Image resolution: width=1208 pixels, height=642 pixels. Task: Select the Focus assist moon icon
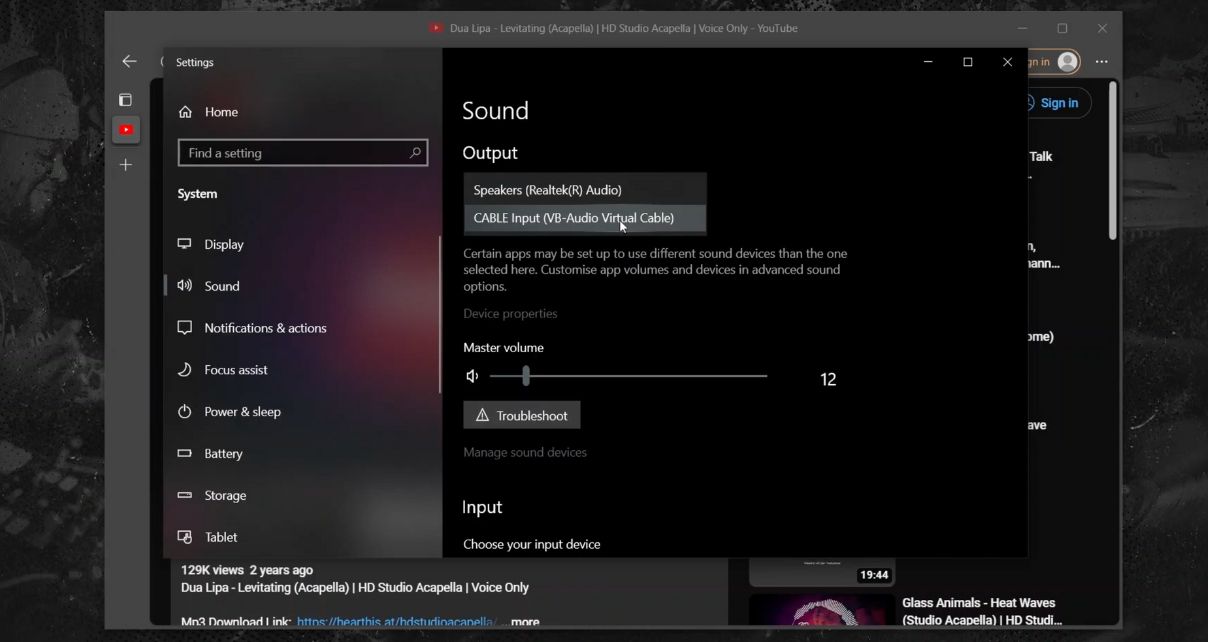(x=184, y=369)
